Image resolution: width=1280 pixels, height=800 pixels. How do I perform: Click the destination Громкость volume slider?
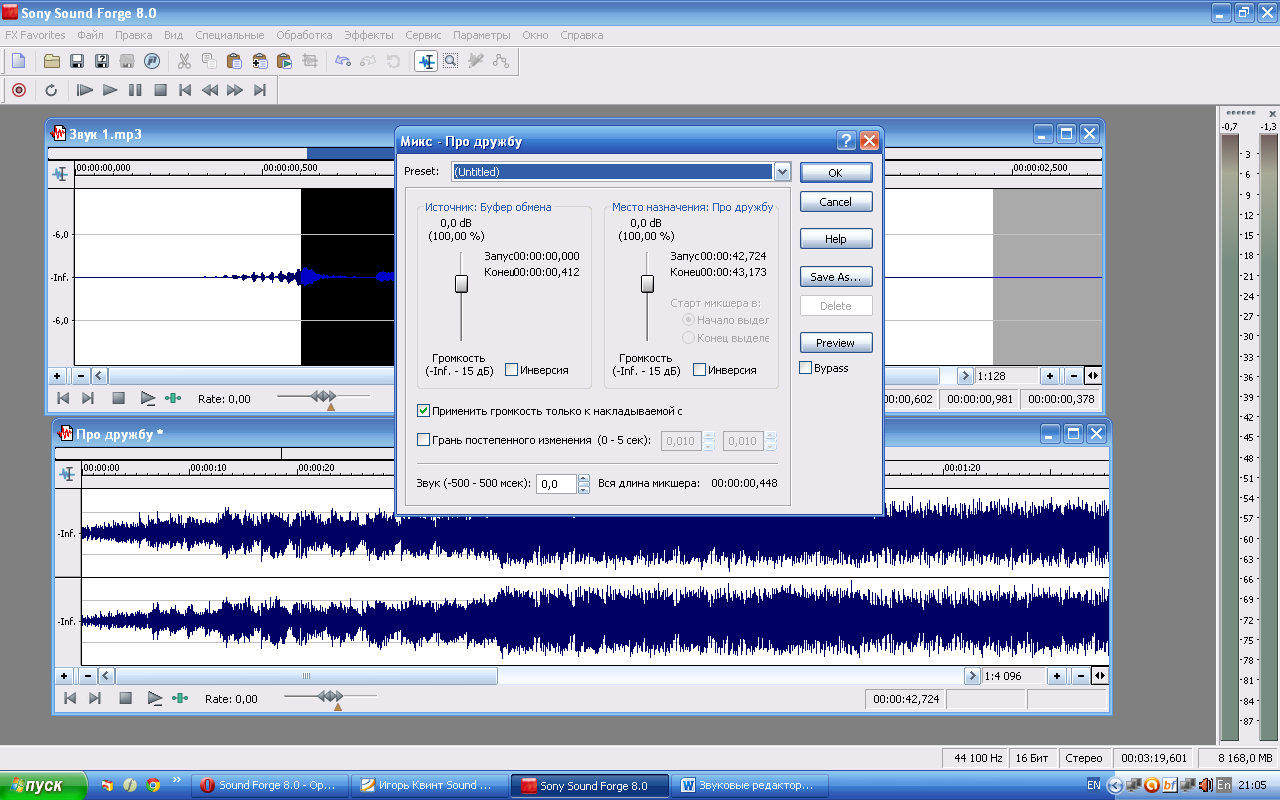647,284
